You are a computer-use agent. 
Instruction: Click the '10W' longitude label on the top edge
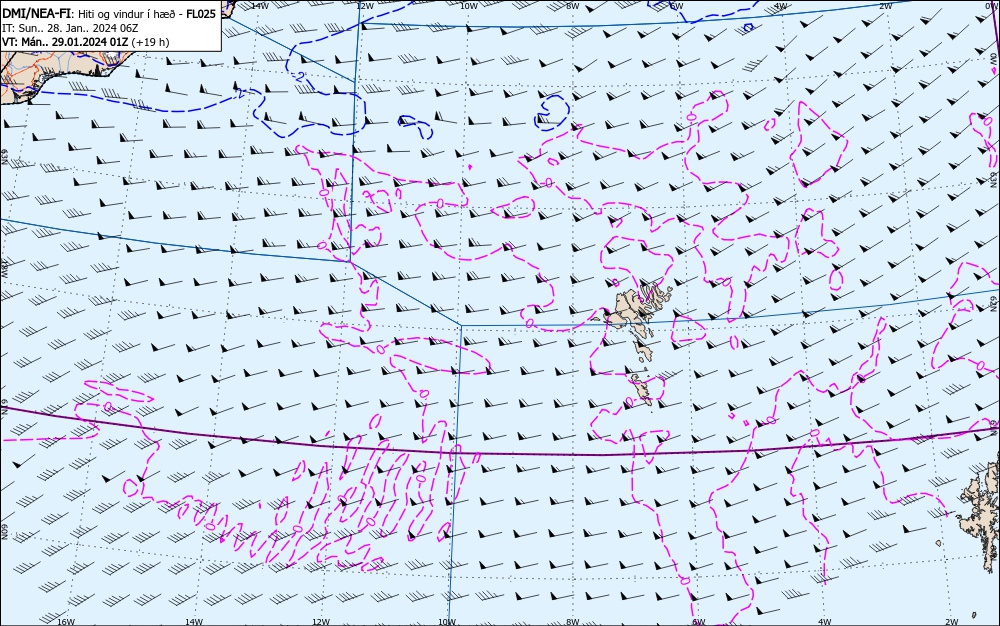coord(469,5)
